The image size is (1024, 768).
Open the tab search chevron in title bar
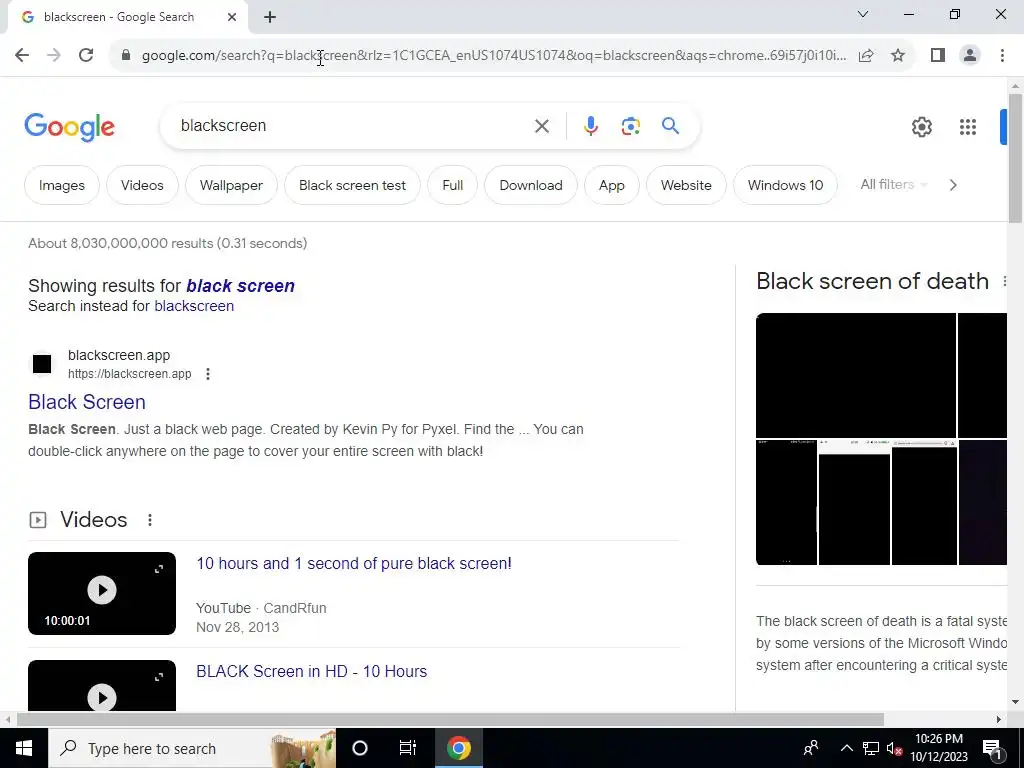tap(863, 14)
